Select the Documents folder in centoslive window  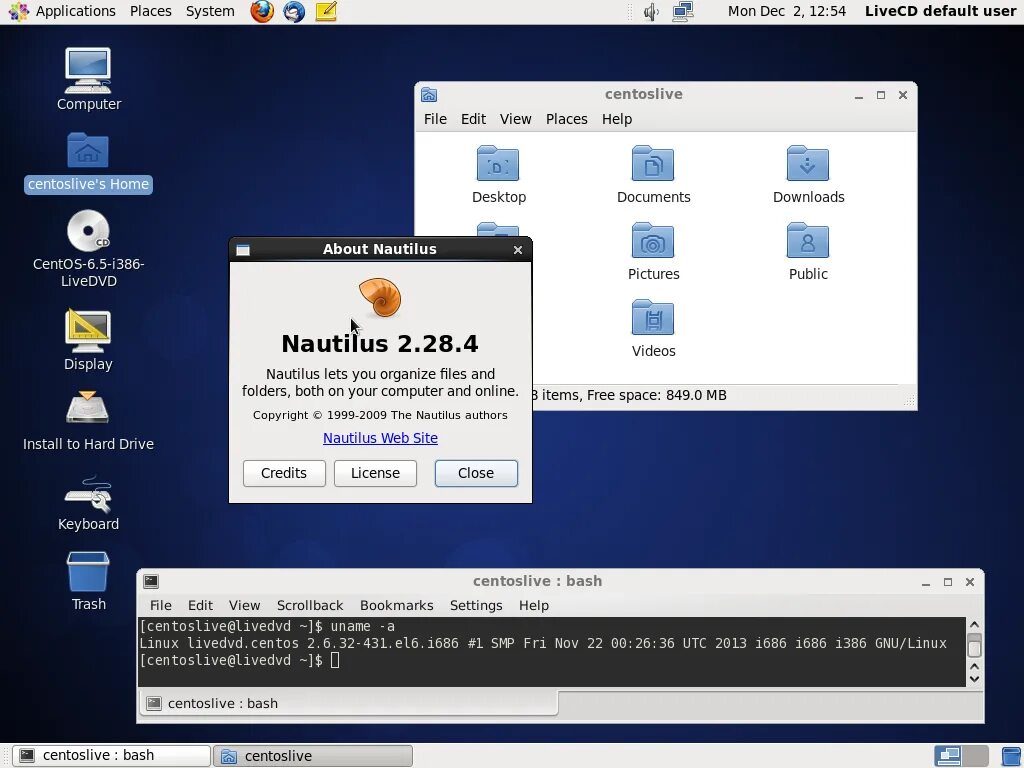tap(653, 163)
